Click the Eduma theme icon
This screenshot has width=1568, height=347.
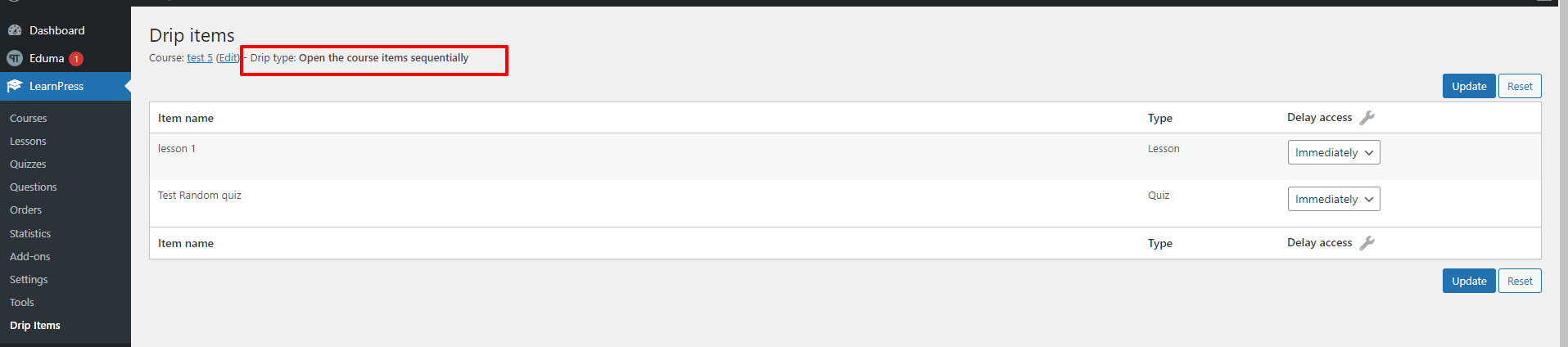[x=15, y=58]
